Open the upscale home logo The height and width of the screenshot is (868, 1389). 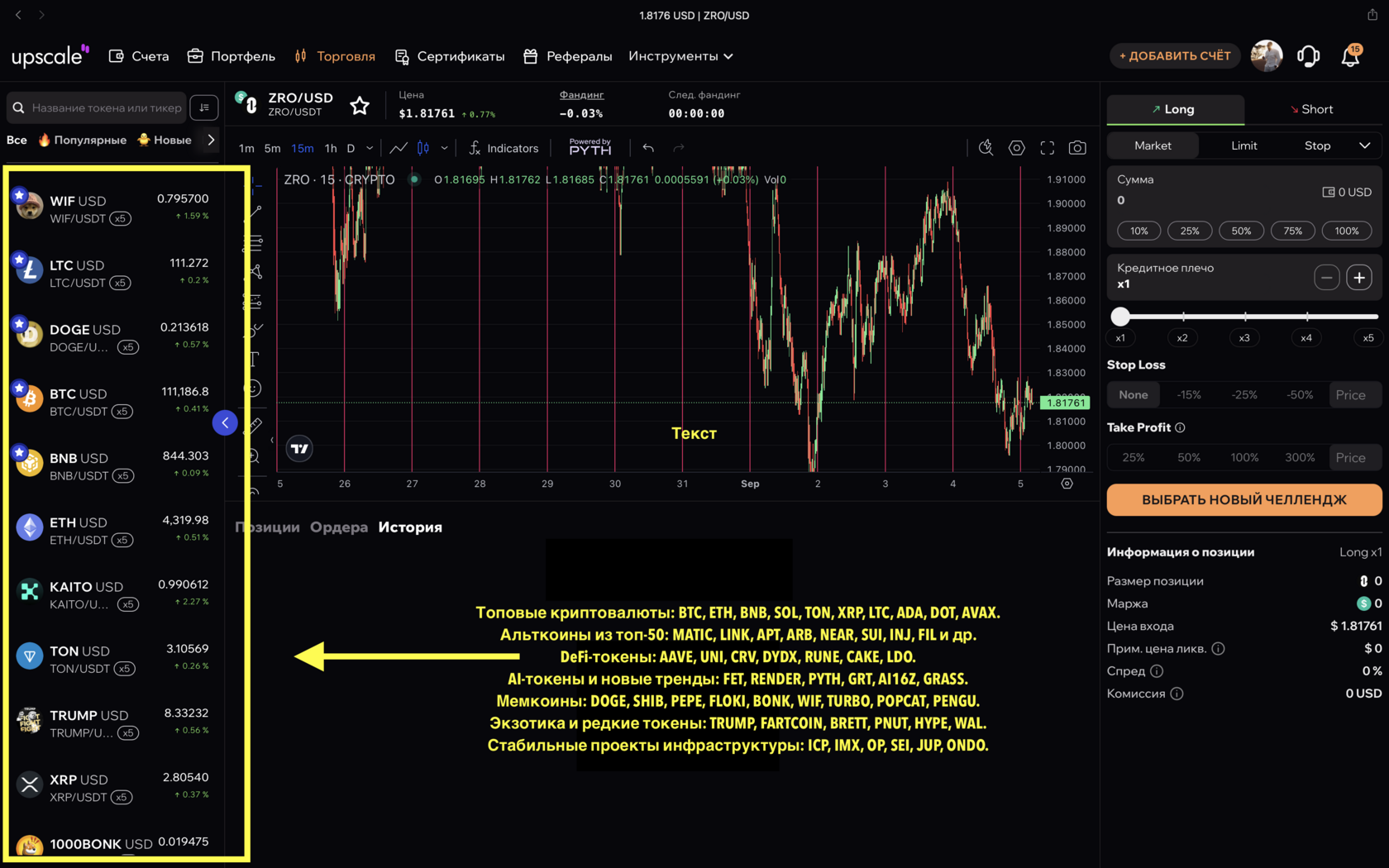point(50,55)
